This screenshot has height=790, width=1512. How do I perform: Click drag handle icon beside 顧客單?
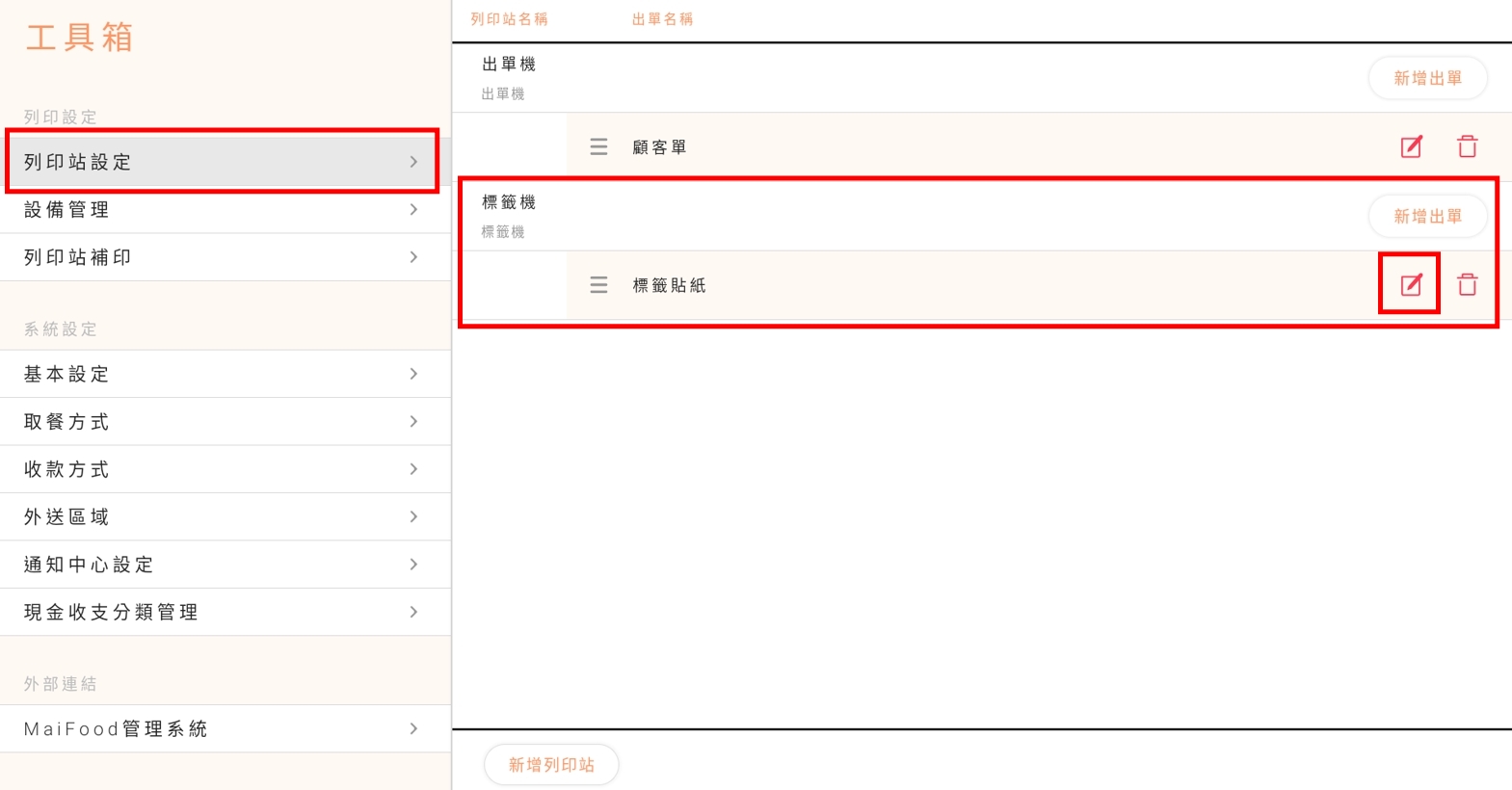coord(598,146)
